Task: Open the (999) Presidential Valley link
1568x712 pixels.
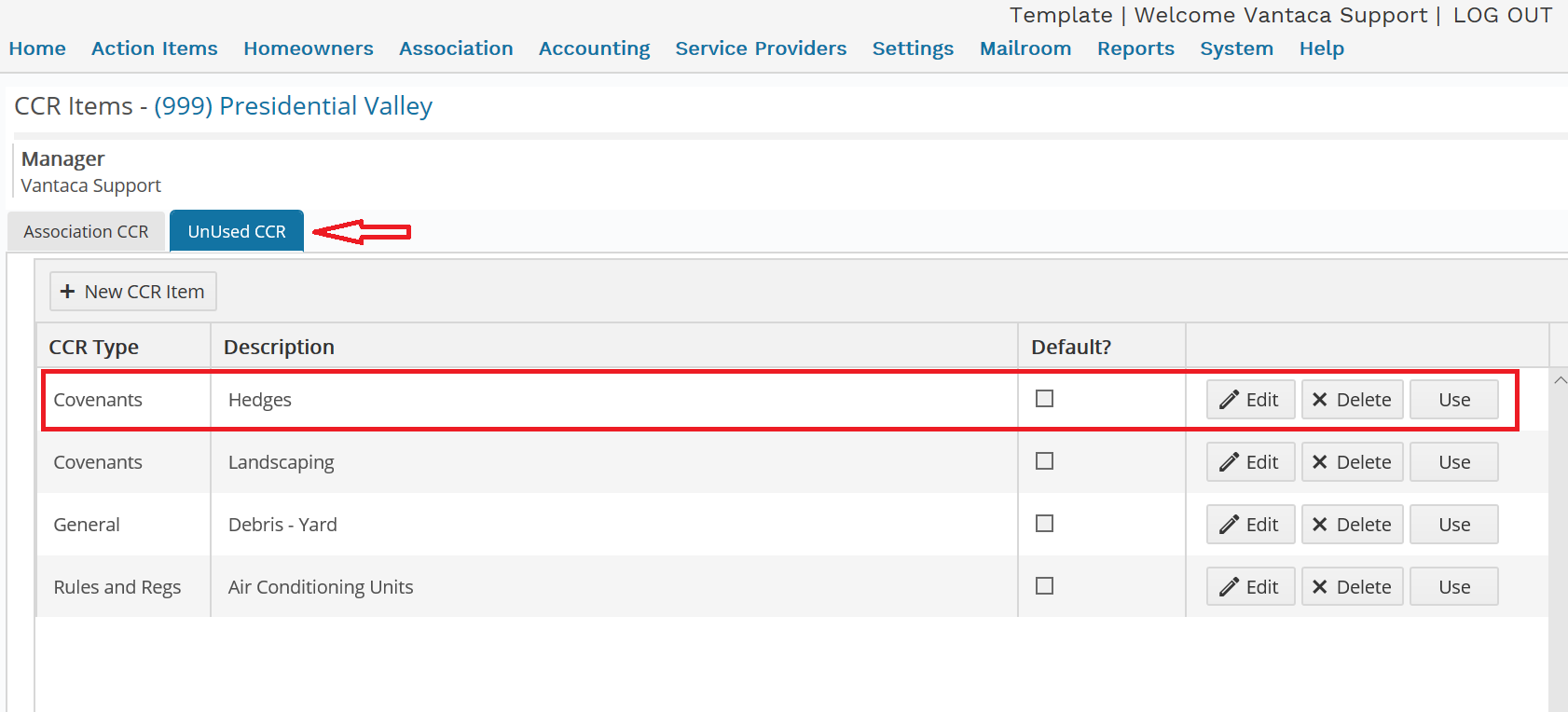Action: pyautogui.click(x=293, y=106)
